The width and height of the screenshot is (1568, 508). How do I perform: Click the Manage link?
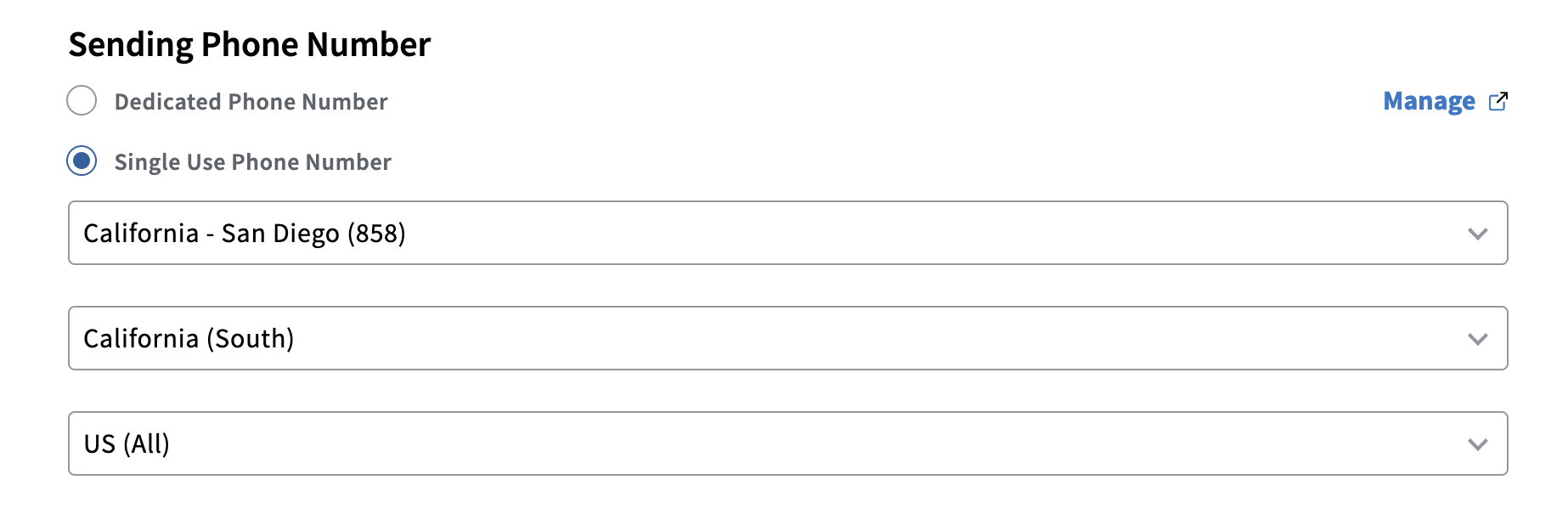(x=1430, y=100)
